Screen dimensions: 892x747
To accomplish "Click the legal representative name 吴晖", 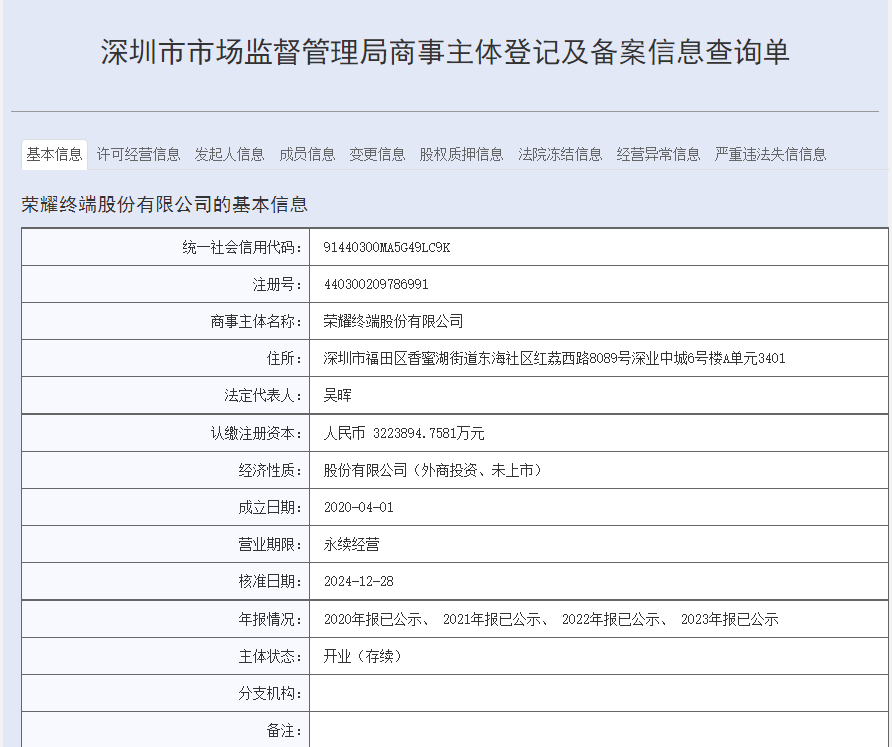I will pyautogui.click(x=336, y=394).
